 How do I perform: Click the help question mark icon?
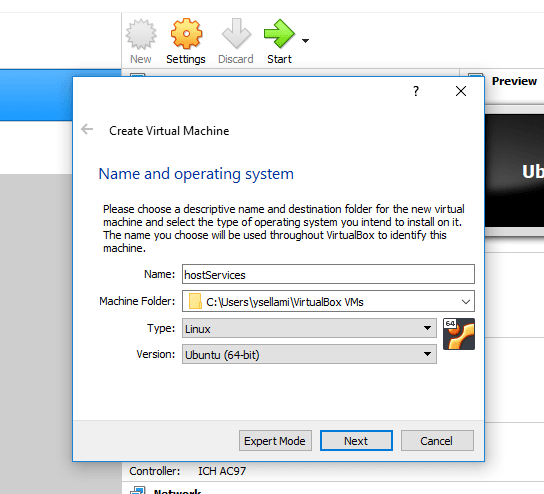click(x=416, y=91)
